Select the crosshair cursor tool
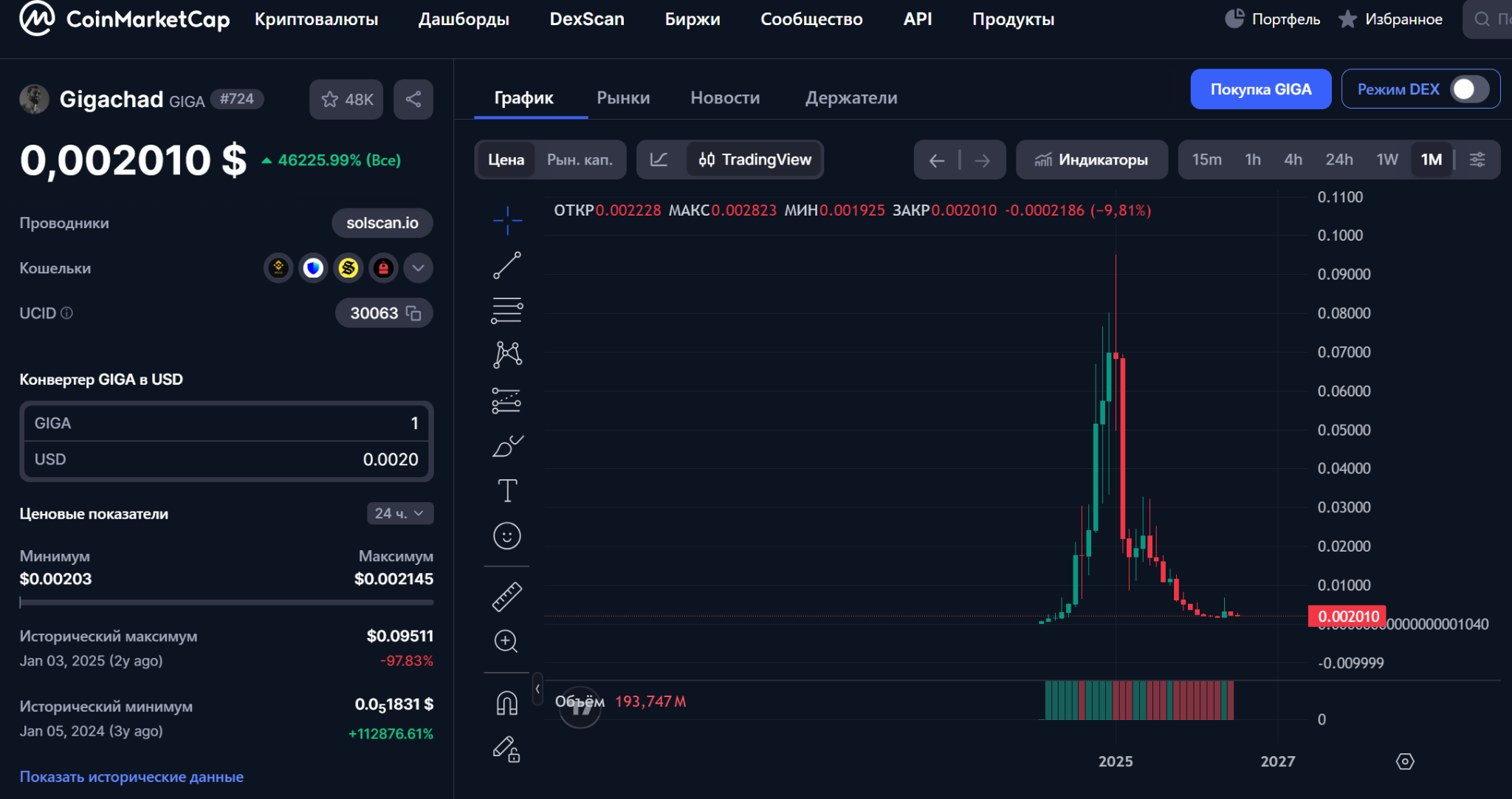The width and height of the screenshot is (1512, 799). coord(507,220)
